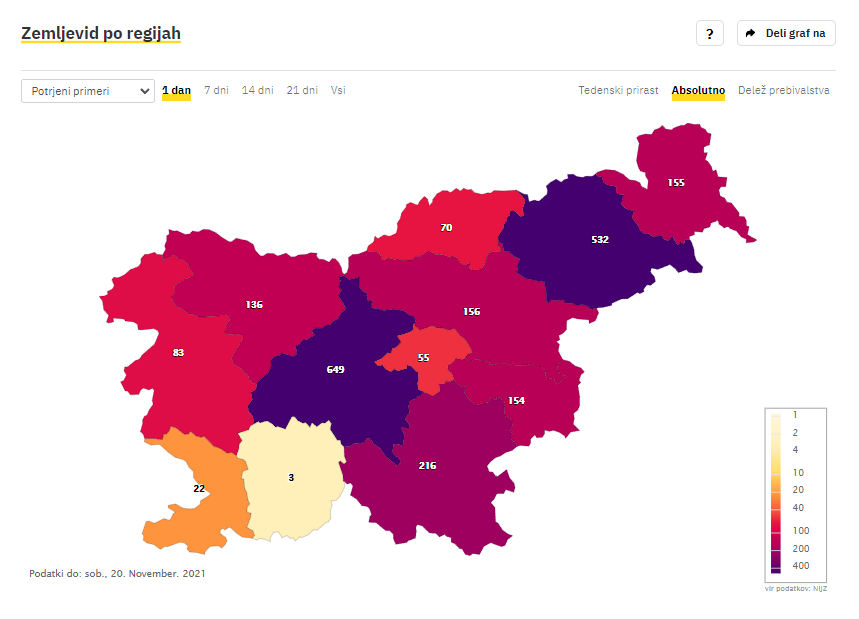Show Vsi all-time data
This screenshot has width=859, height=619.
[x=338, y=90]
